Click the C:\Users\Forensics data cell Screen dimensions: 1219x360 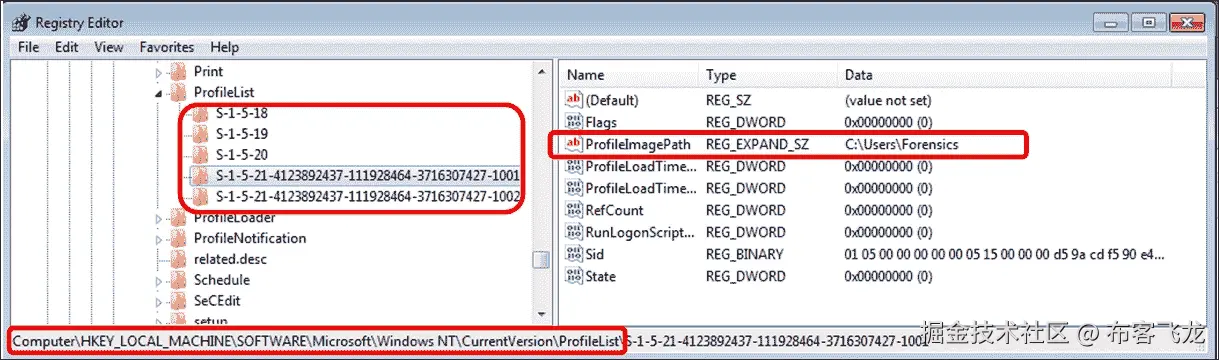[901, 144]
